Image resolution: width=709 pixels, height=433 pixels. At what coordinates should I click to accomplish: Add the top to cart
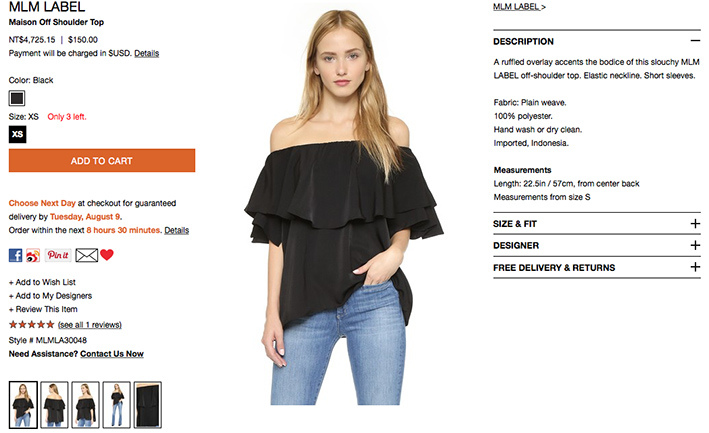102,160
